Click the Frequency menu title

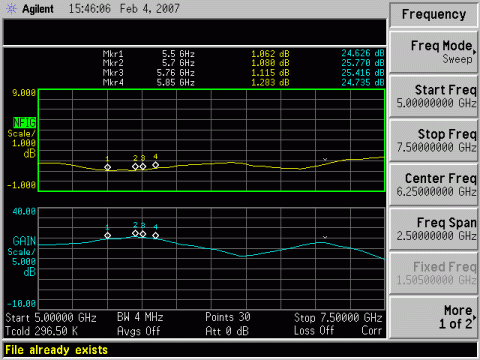tap(434, 14)
